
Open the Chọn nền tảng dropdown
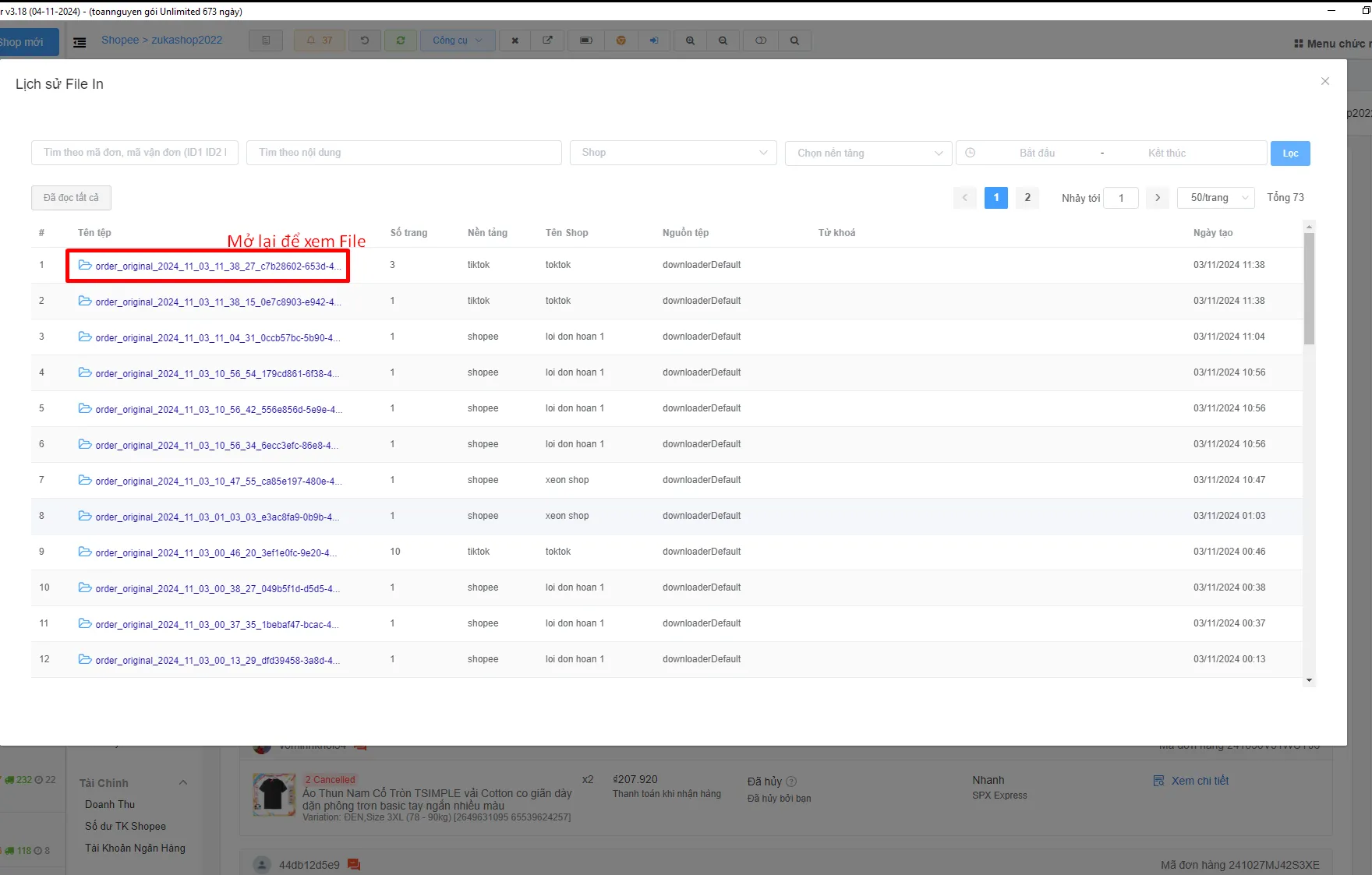coord(868,153)
